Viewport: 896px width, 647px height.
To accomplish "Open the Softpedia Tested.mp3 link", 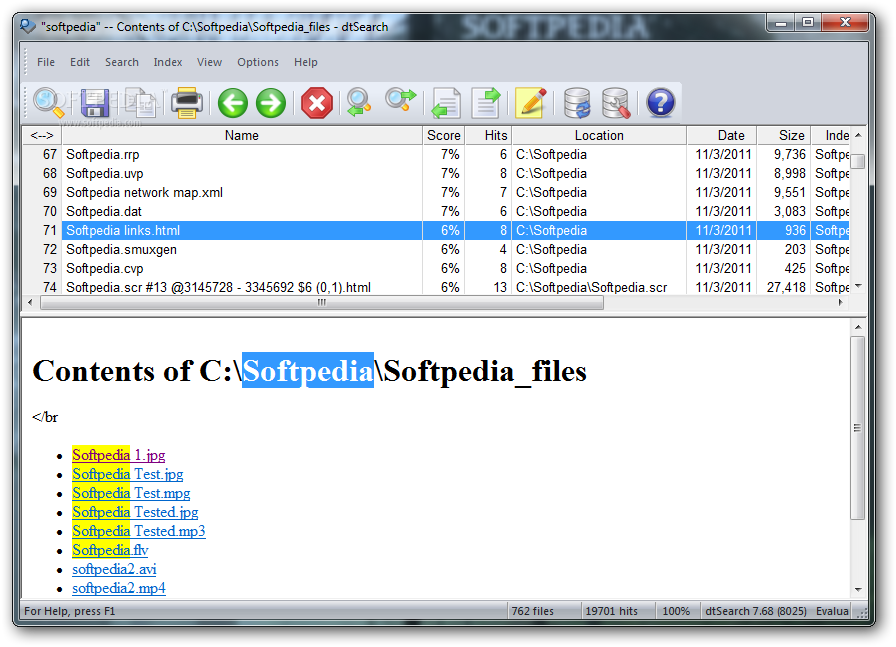I will [138, 531].
